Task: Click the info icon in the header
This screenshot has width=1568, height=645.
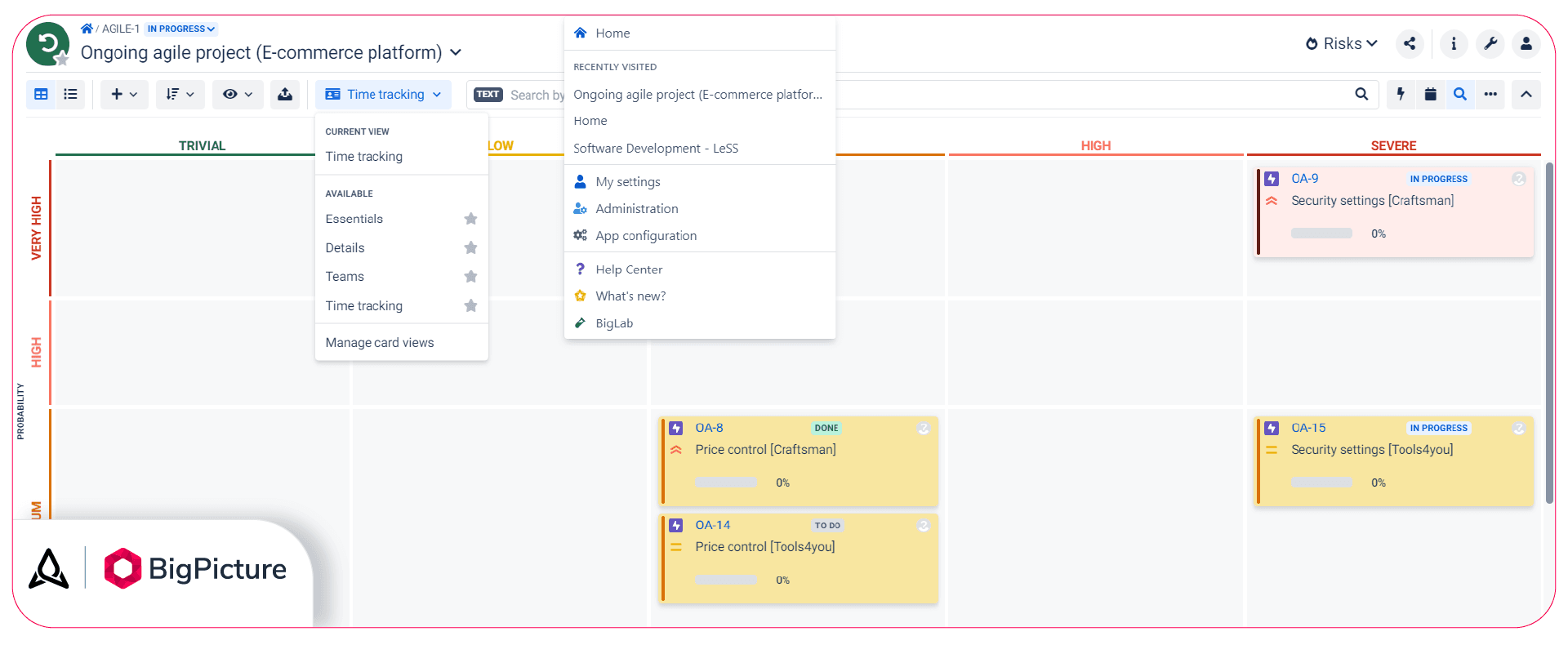Action: tap(1454, 44)
